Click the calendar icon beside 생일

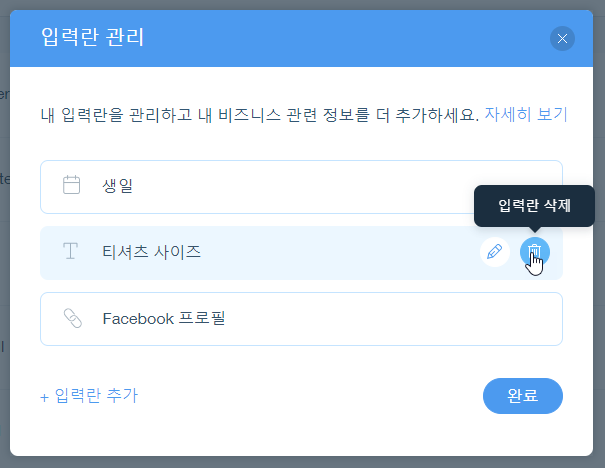click(71, 185)
